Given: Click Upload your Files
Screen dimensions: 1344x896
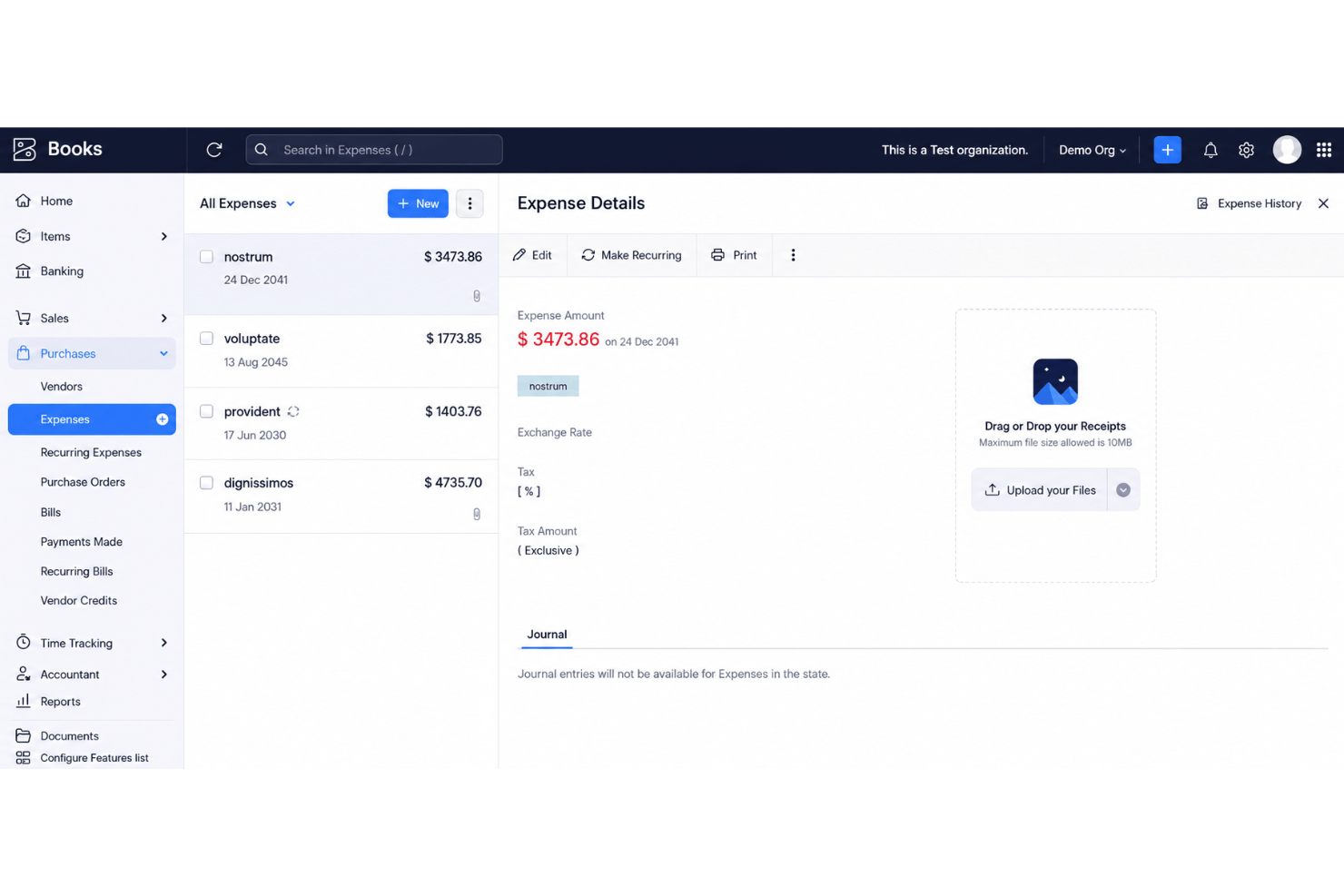Looking at the screenshot, I should pos(1040,490).
